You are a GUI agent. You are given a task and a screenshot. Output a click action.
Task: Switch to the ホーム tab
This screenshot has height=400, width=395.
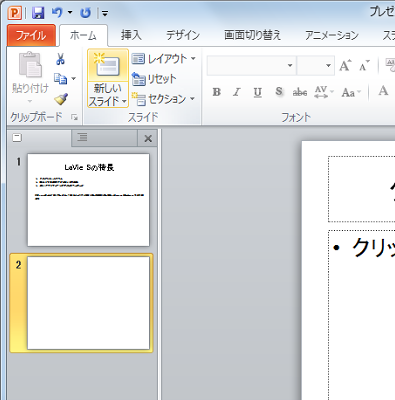[83, 35]
